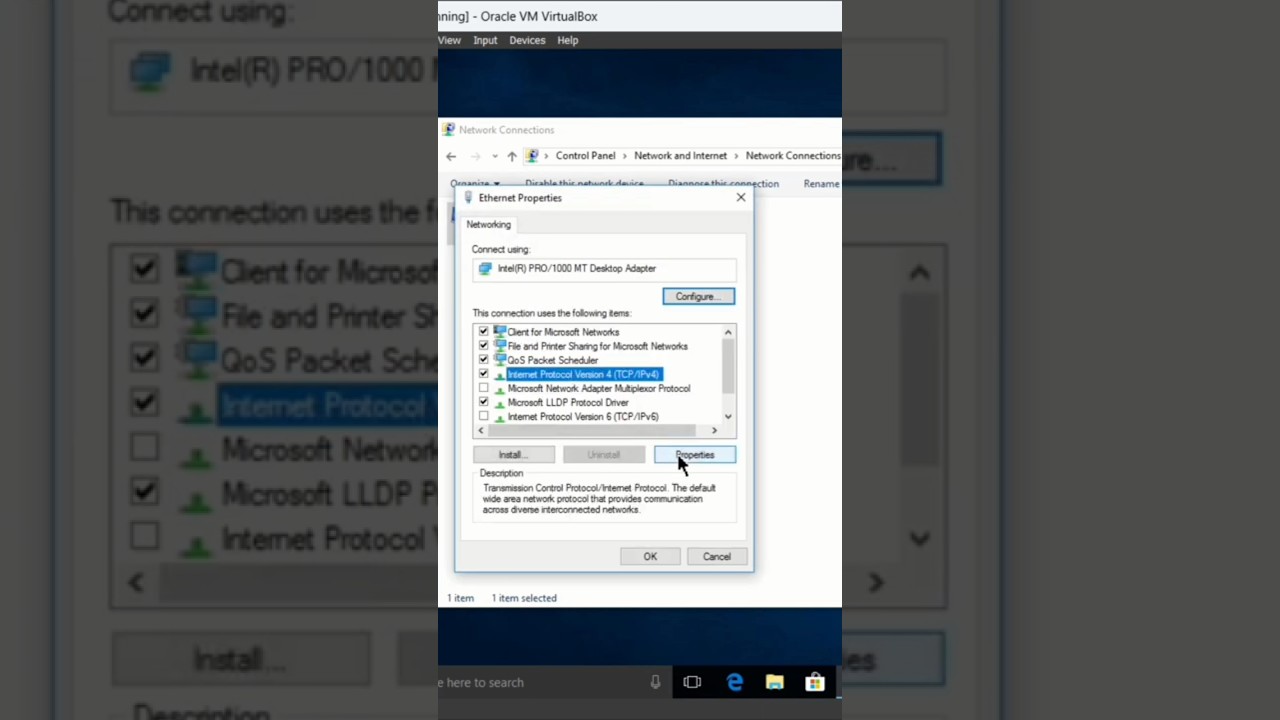Click the list's vertical scrollbar thumb
This screenshot has width=1280, height=720.
pos(728,366)
